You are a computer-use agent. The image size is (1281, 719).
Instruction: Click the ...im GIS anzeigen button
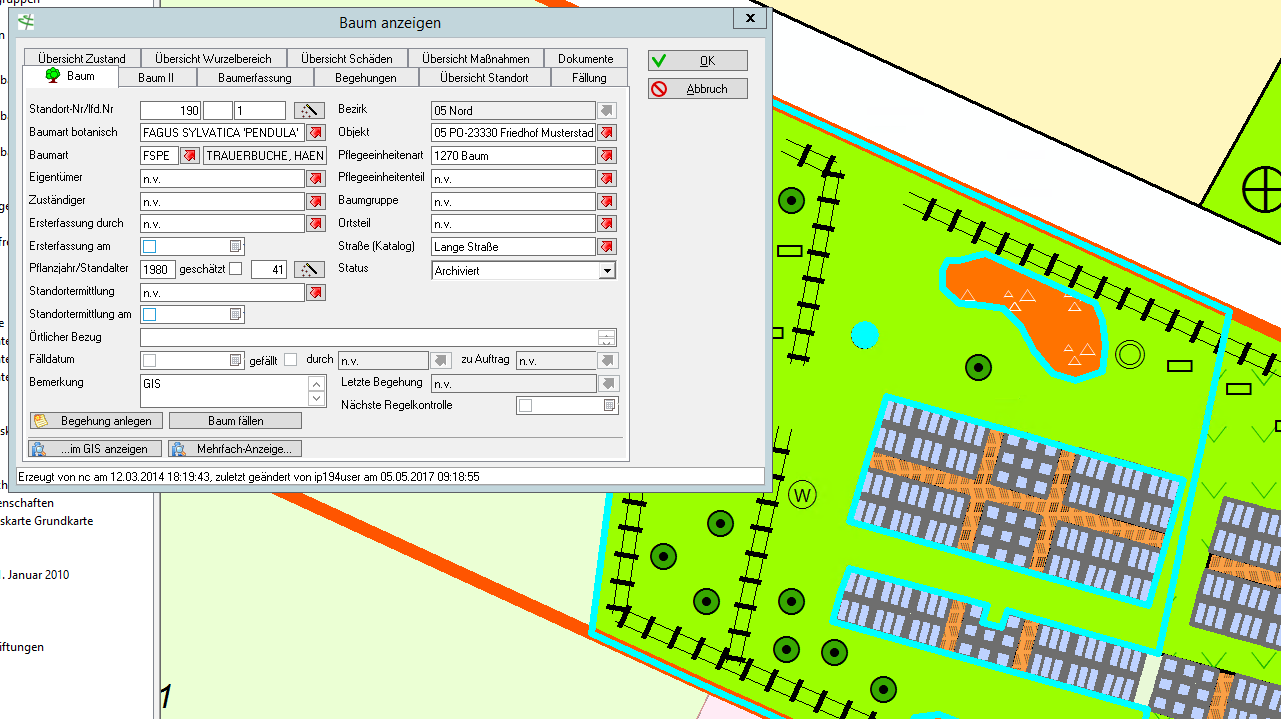[x=94, y=449]
